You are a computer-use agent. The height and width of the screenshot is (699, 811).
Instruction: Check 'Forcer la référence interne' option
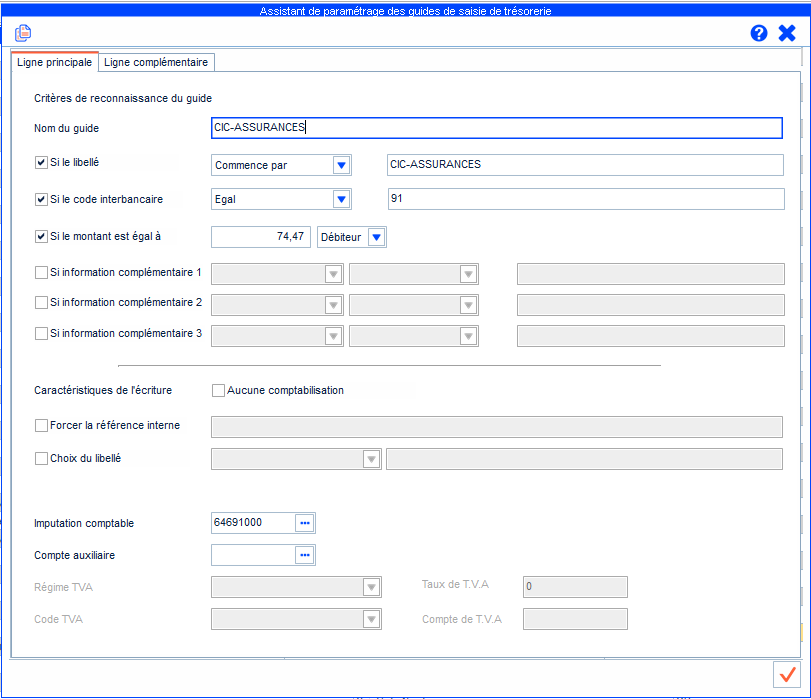coord(41,425)
